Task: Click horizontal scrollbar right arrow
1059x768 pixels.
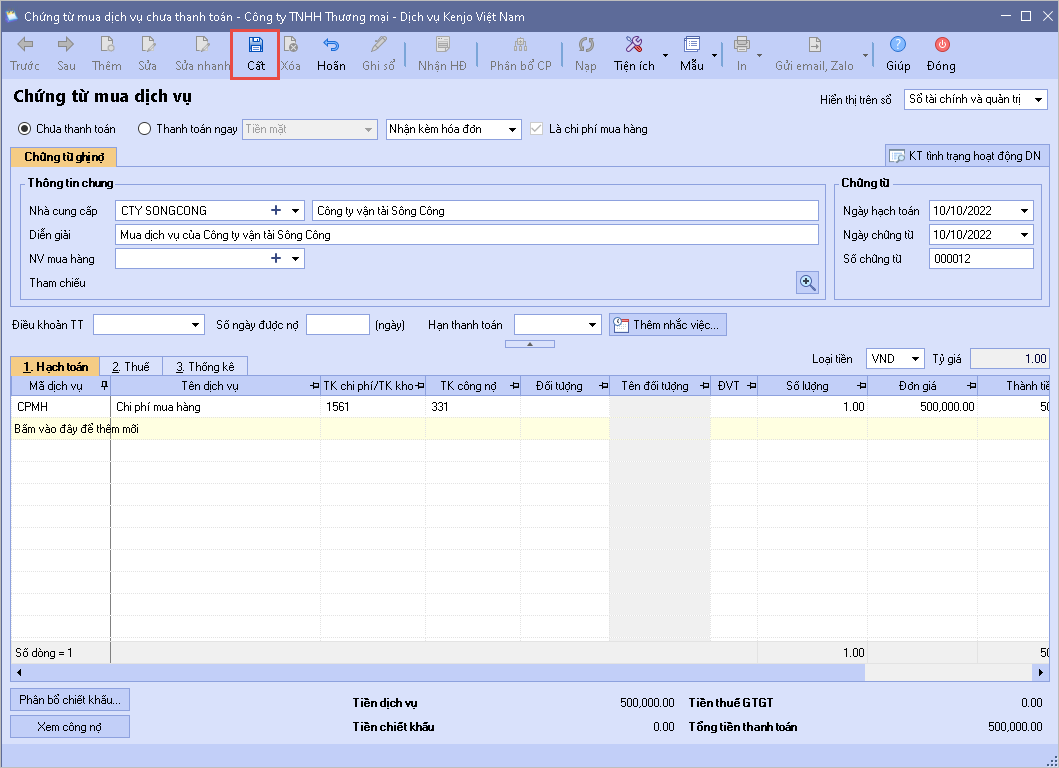Action: [1041, 672]
